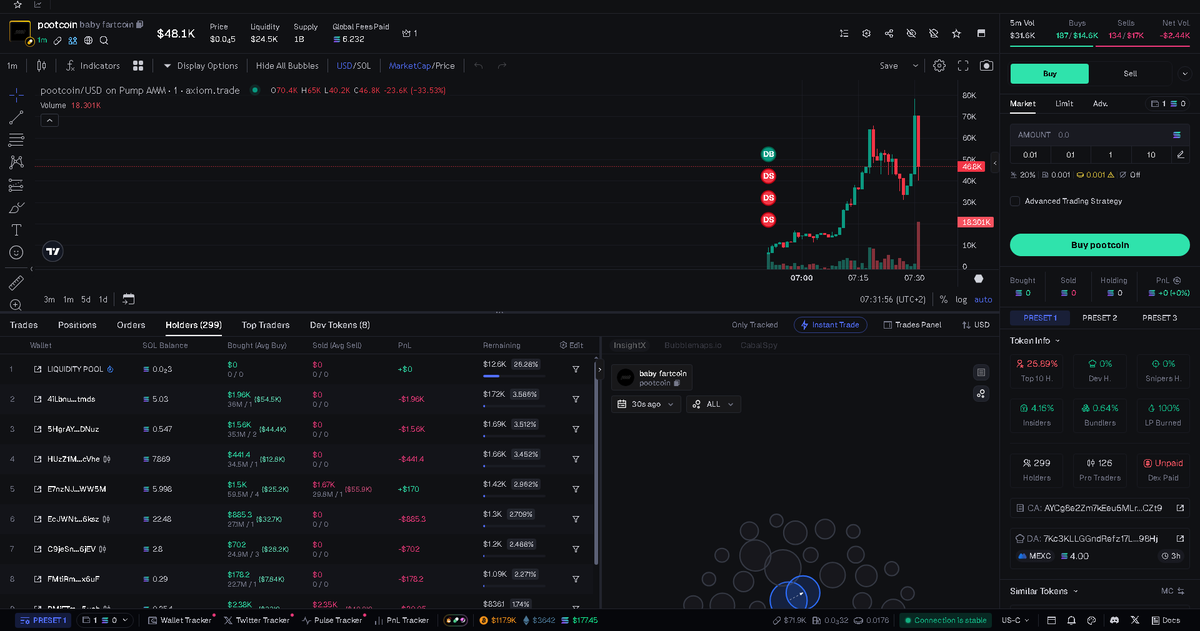Screen dimensions: 1200x631
Task: Open the Fibonacci retracement tool group
Action: click(x=16, y=140)
